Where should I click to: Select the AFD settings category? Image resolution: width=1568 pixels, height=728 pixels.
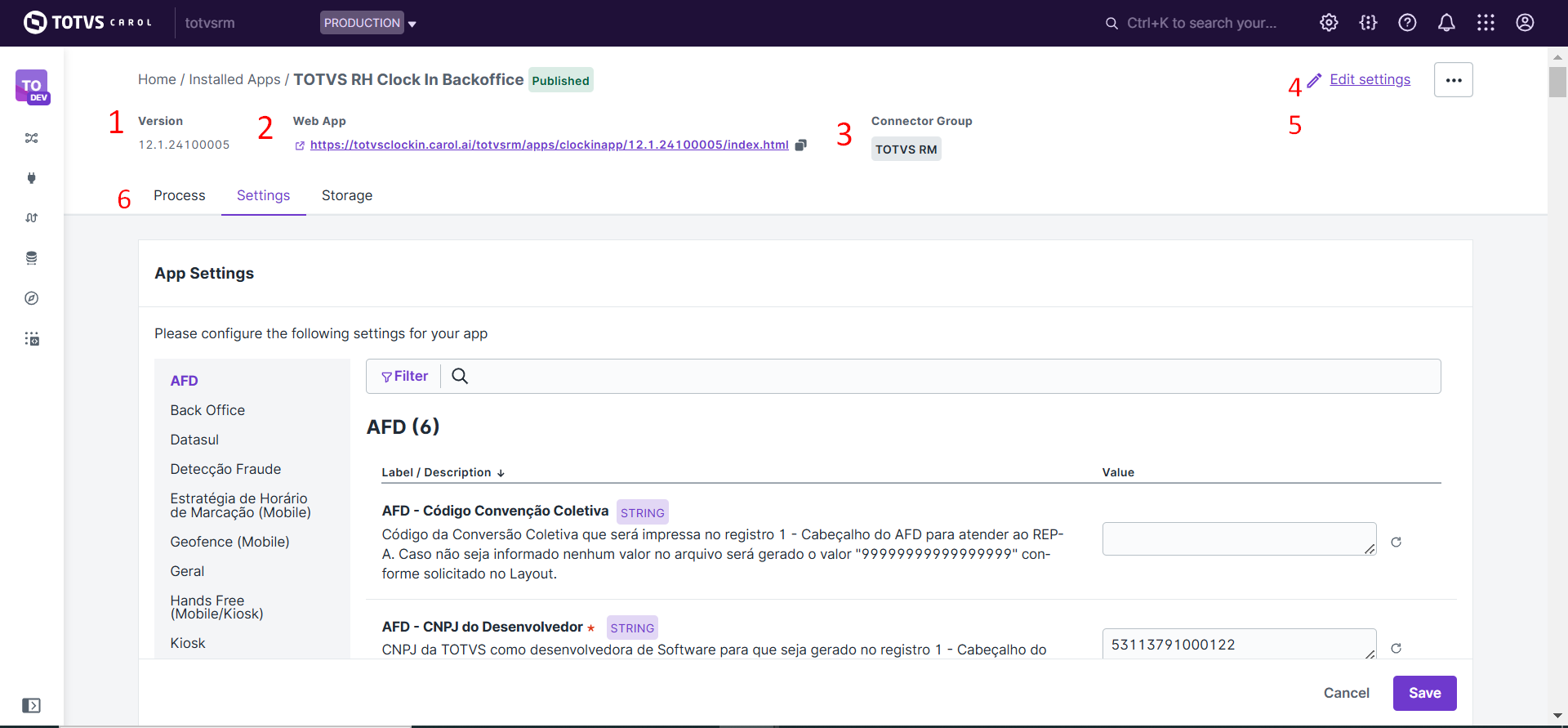pos(185,381)
